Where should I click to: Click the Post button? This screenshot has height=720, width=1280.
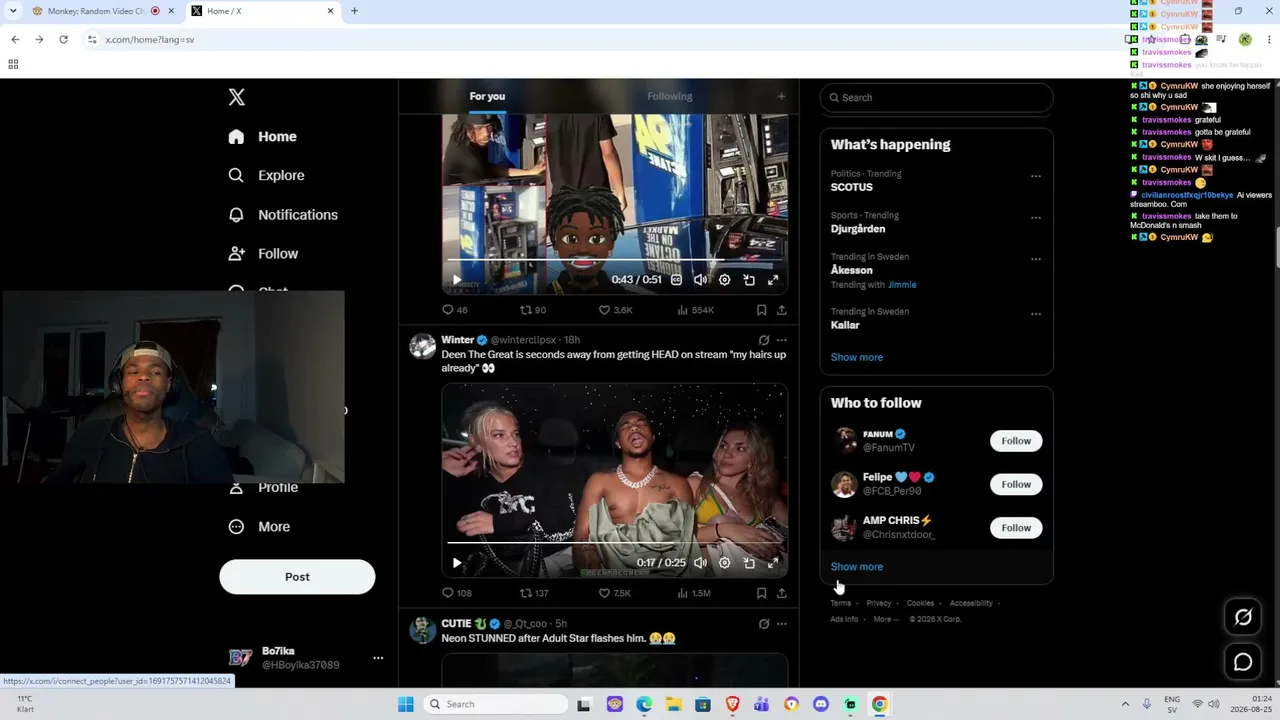coord(297,577)
